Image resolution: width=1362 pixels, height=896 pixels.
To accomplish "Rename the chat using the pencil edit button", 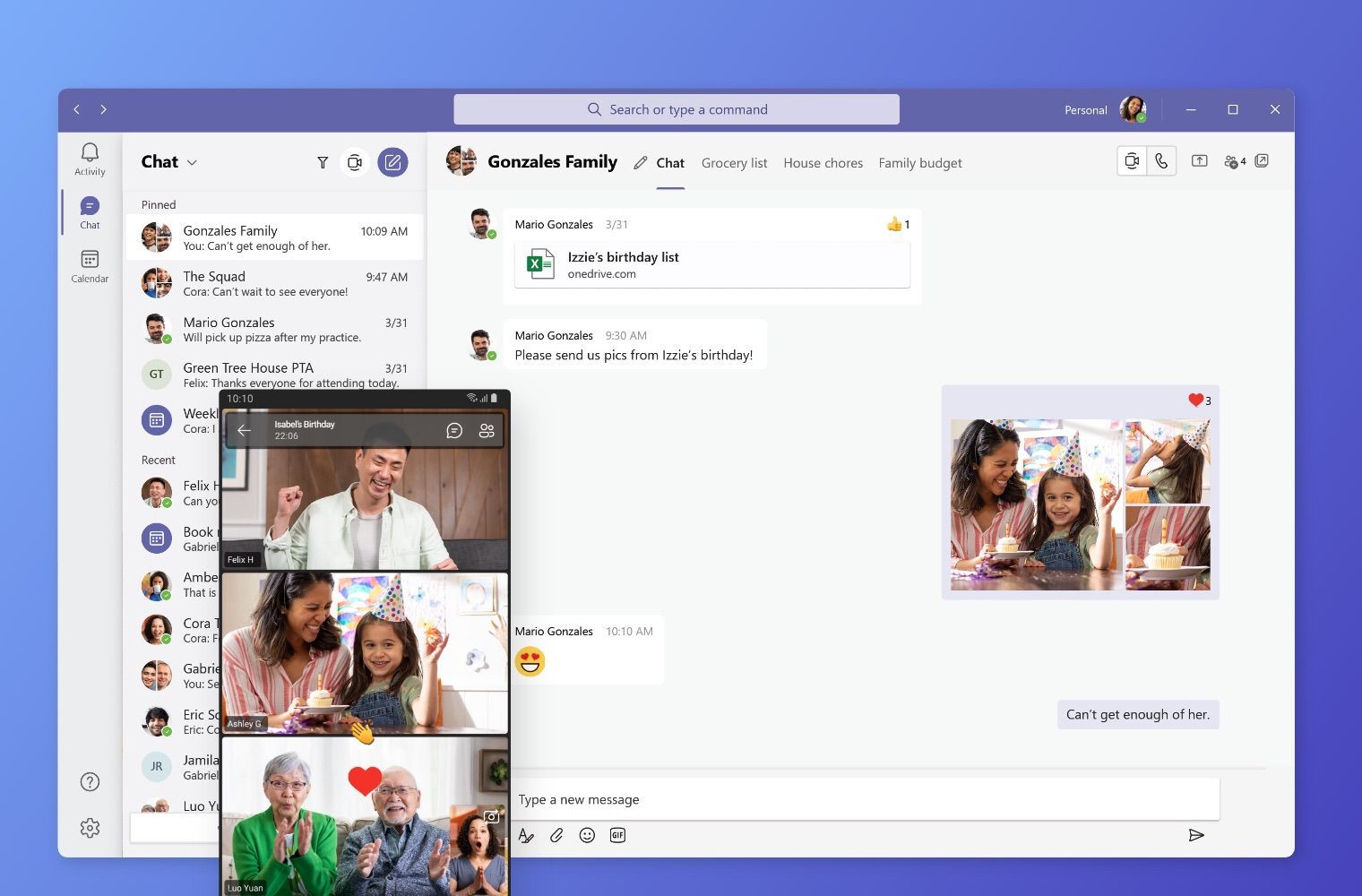I will click(x=640, y=162).
